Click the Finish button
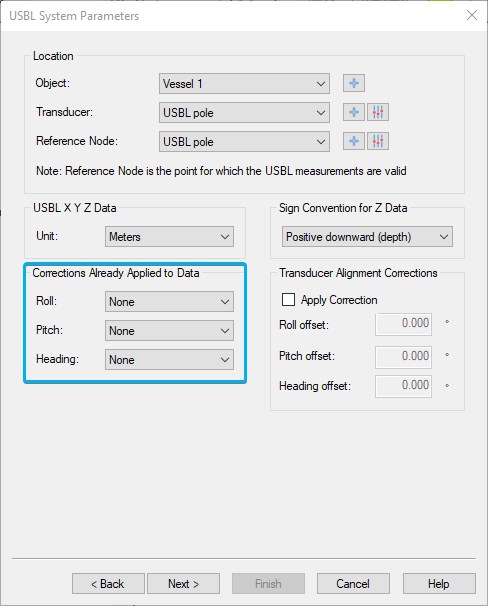The image size is (488, 606). (268, 584)
